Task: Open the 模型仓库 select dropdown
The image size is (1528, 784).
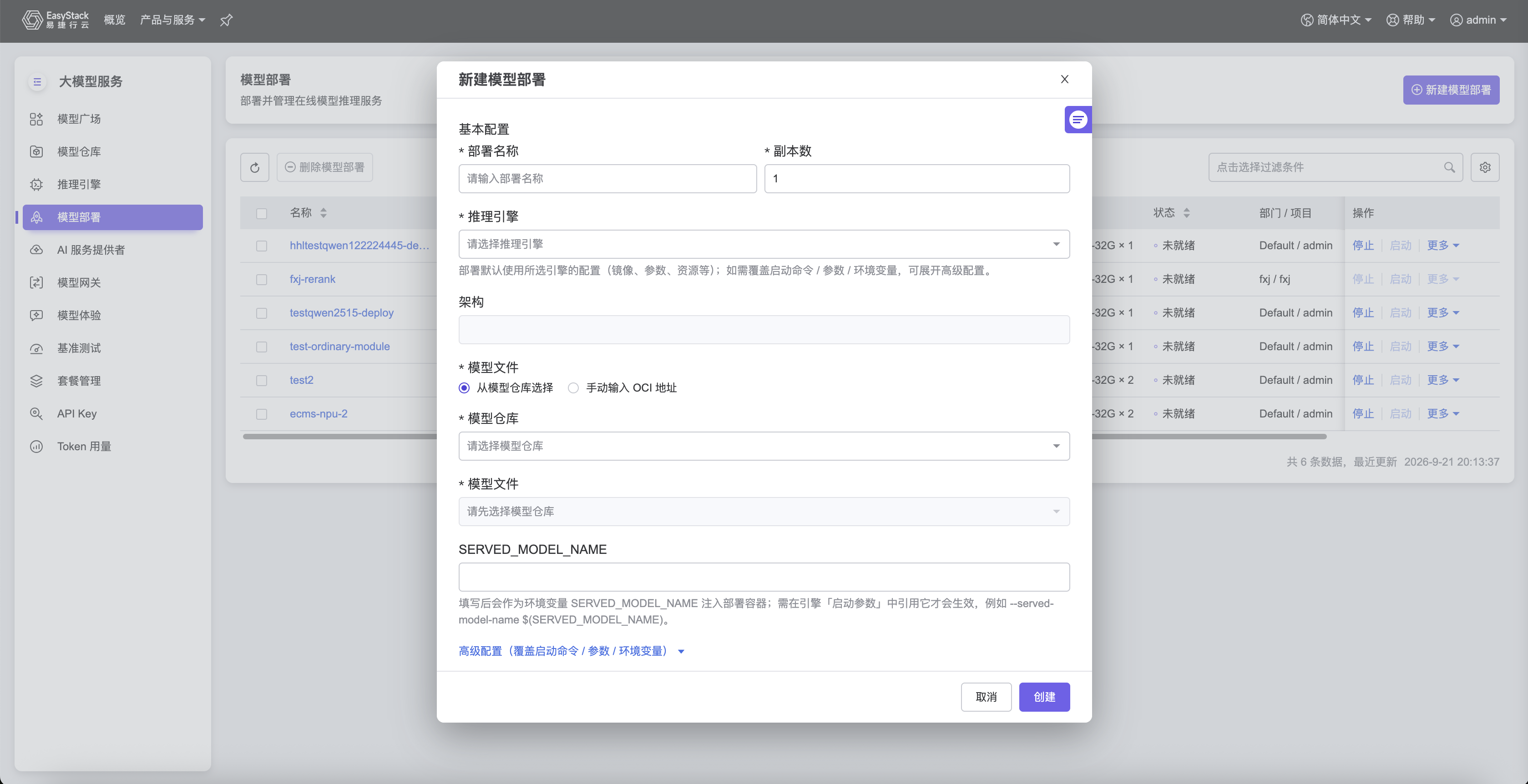Action: pyautogui.click(x=764, y=446)
